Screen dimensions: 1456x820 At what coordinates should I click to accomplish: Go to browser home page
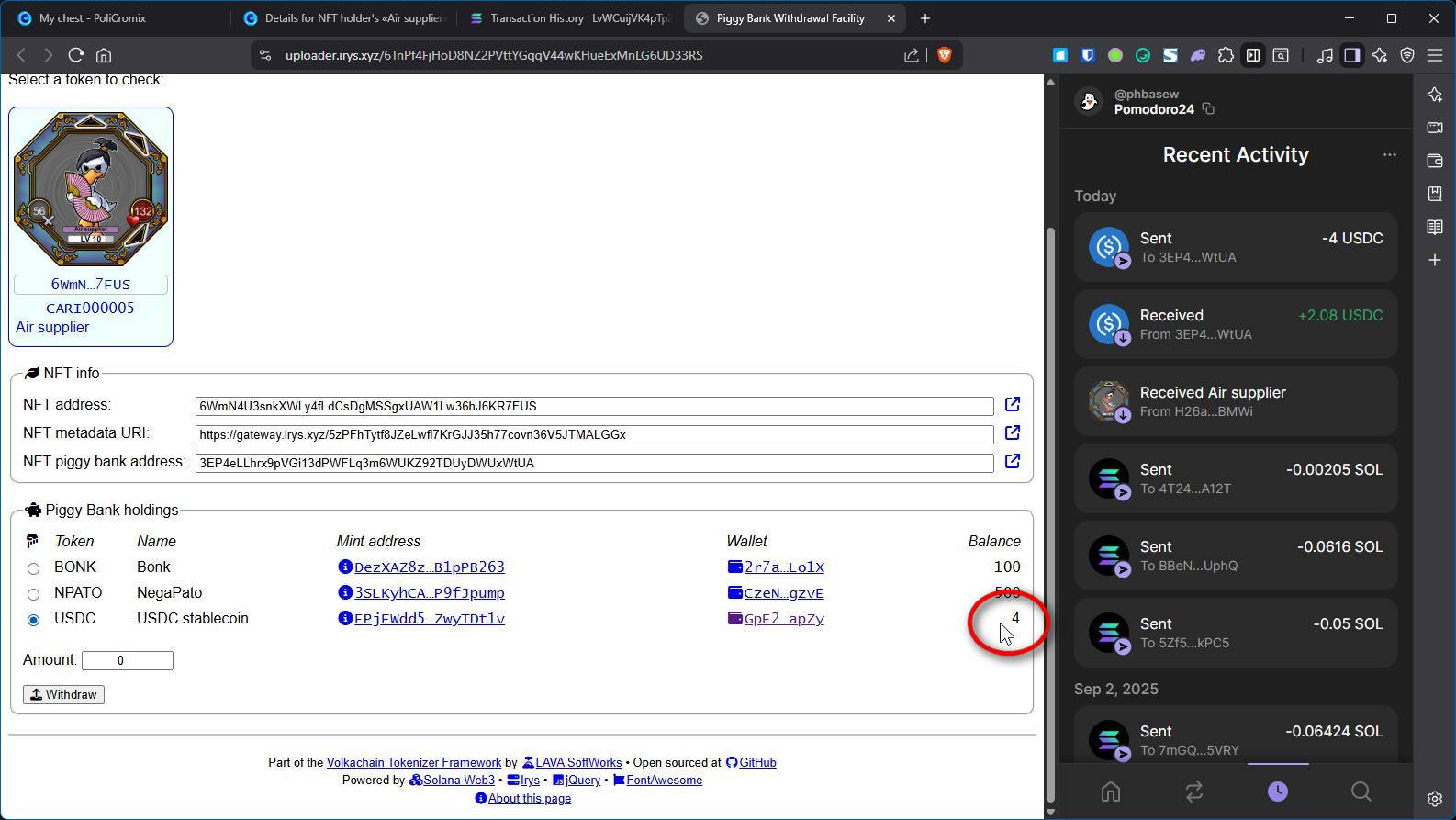tap(104, 55)
